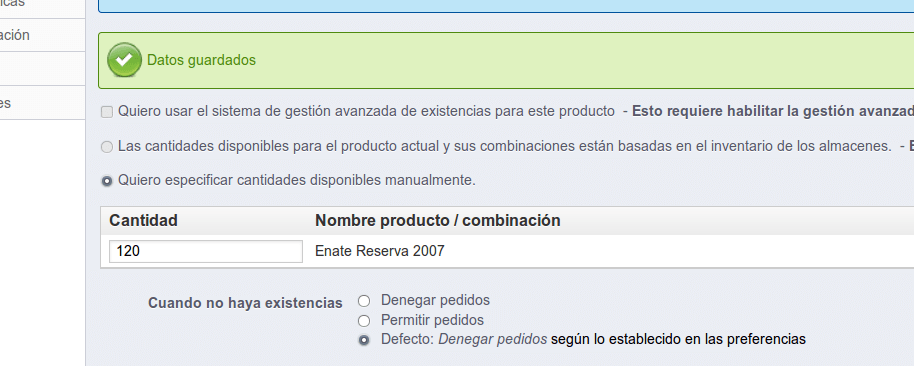Focus the Cantidad field showing 120
The width and height of the screenshot is (914, 366).
[206, 251]
